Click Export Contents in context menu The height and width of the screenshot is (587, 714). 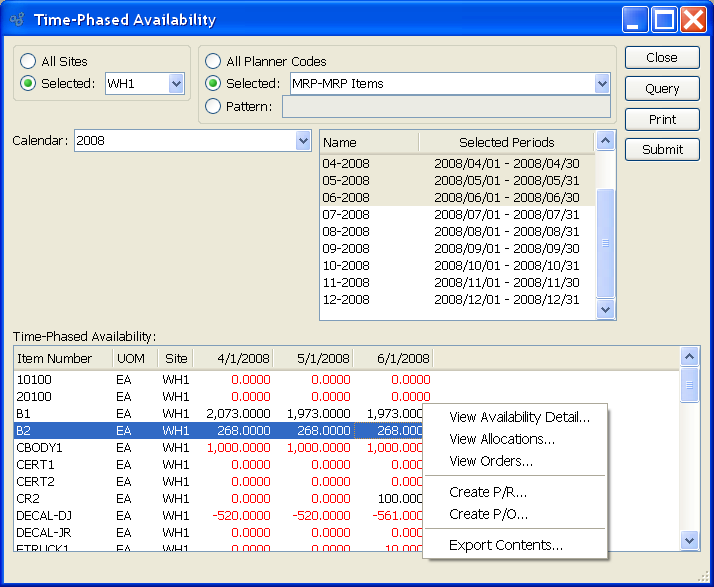[x=505, y=545]
